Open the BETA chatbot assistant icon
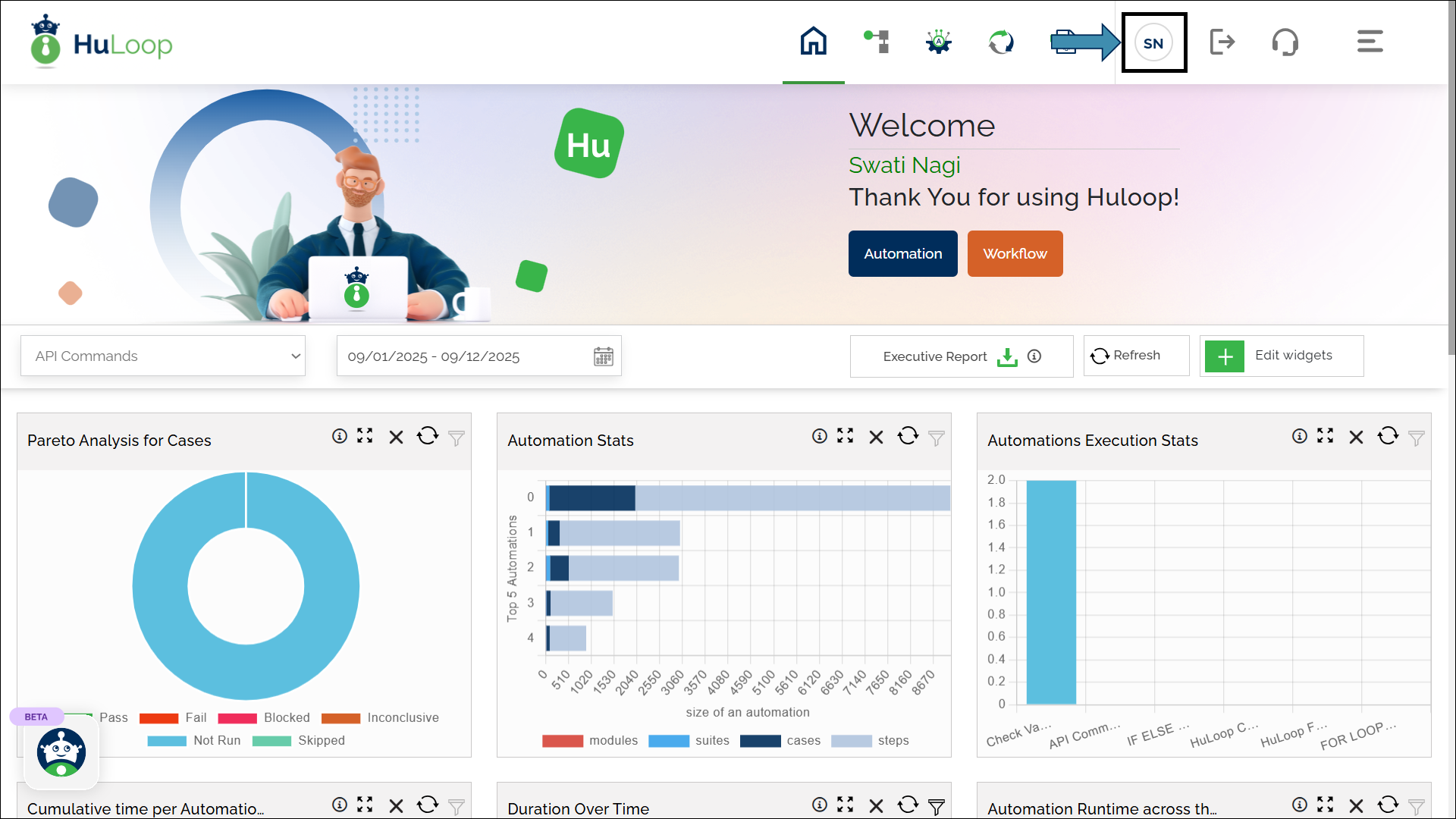This screenshot has width=1456, height=819. [x=61, y=752]
